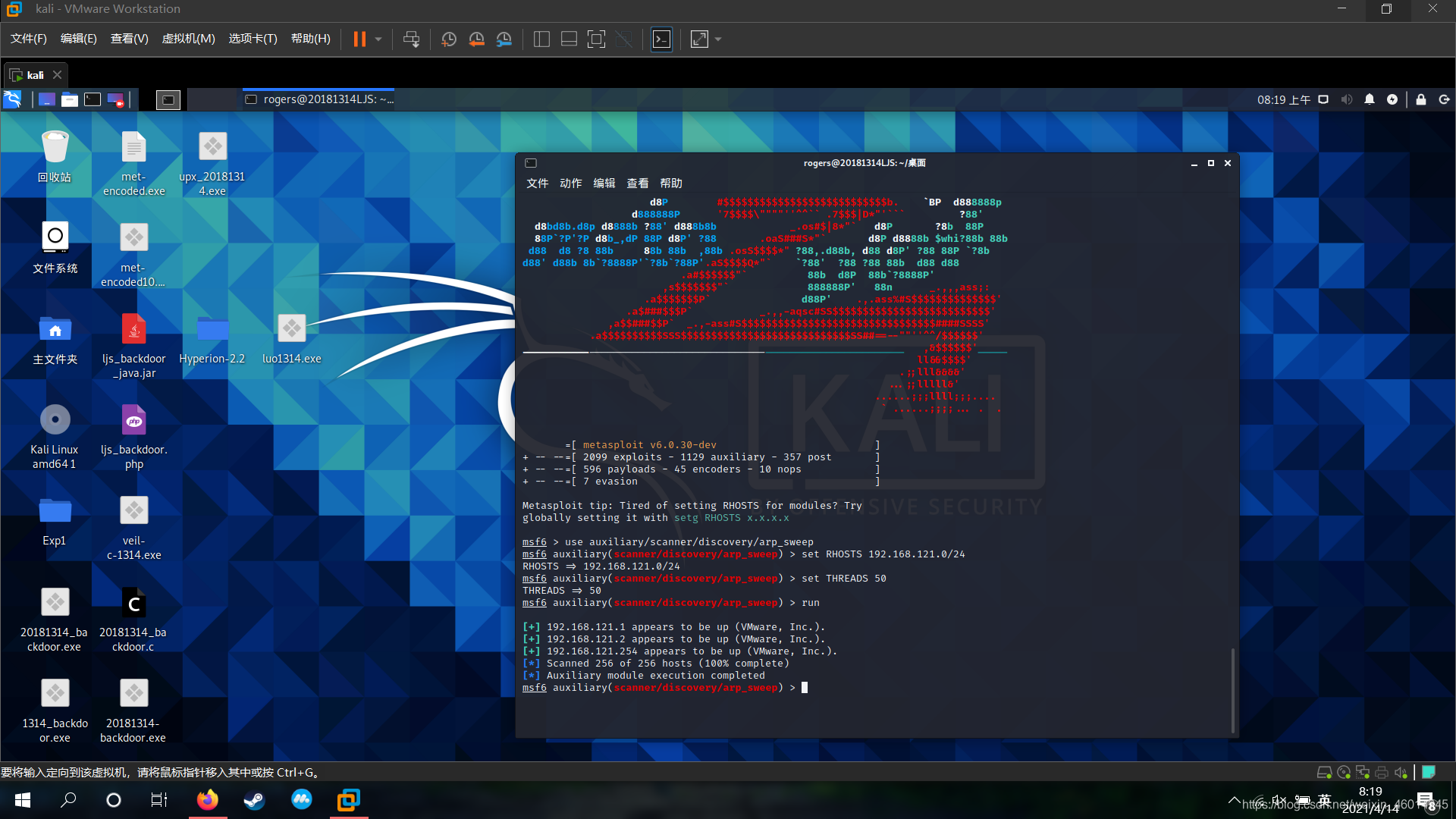This screenshot has width=1456, height=819.
Task: Click the Kali panel clock 08:19 上午
Action: pyautogui.click(x=1283, y=99)
